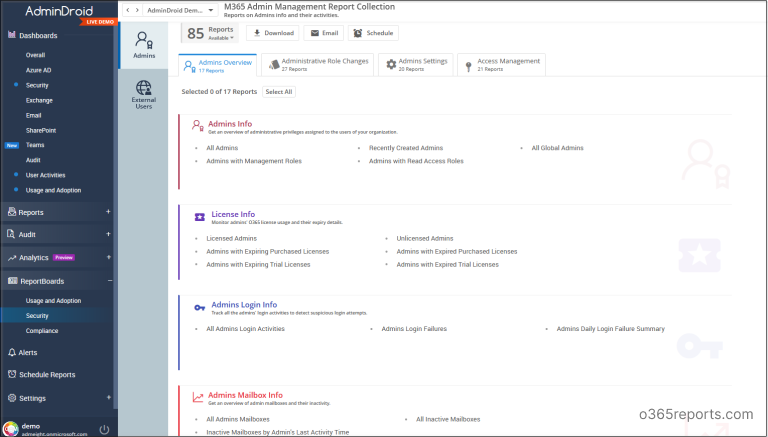
Task: Switch to Access Management tab
Action: [502, 65]
